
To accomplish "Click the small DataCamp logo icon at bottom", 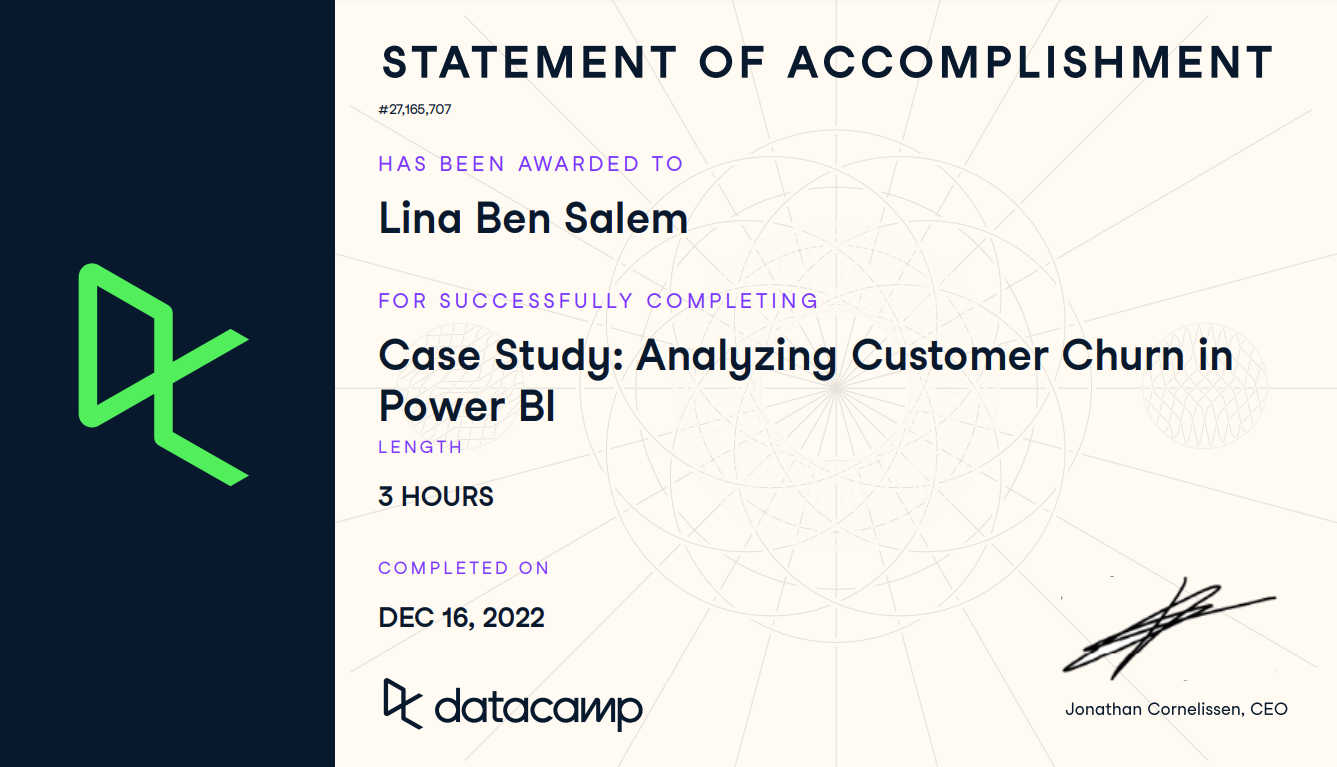I will [x=403, y=703].
